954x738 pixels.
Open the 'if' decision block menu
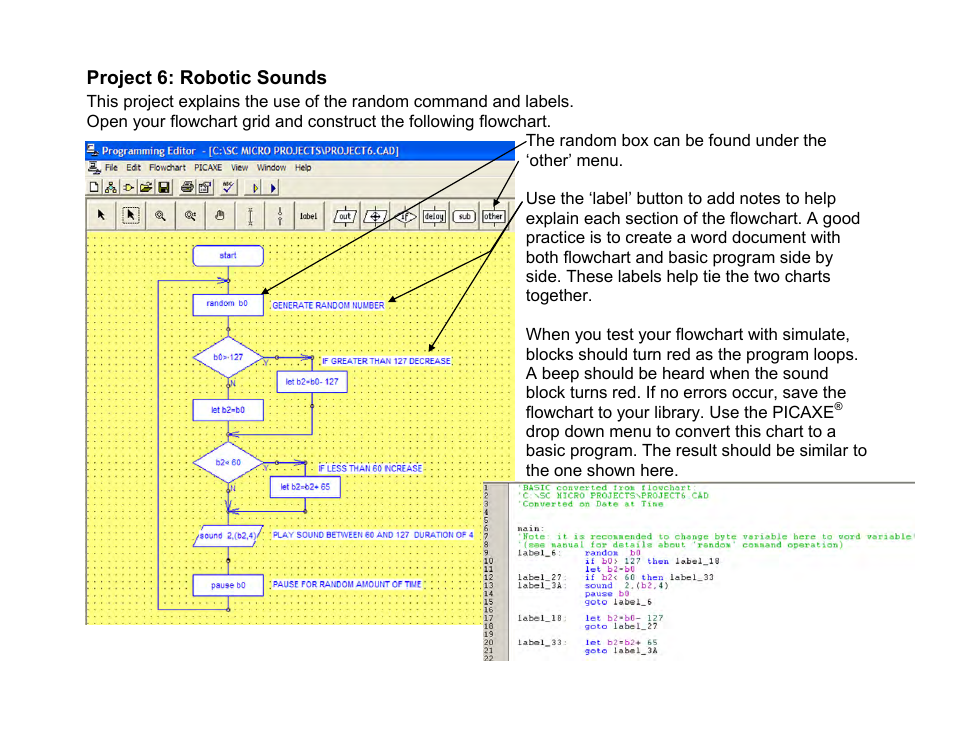tap(405, 216)
